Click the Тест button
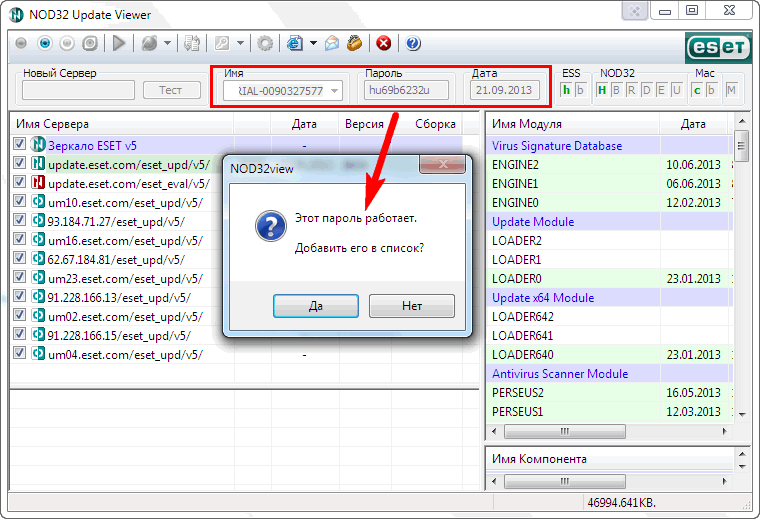 (x=172, y=90)
